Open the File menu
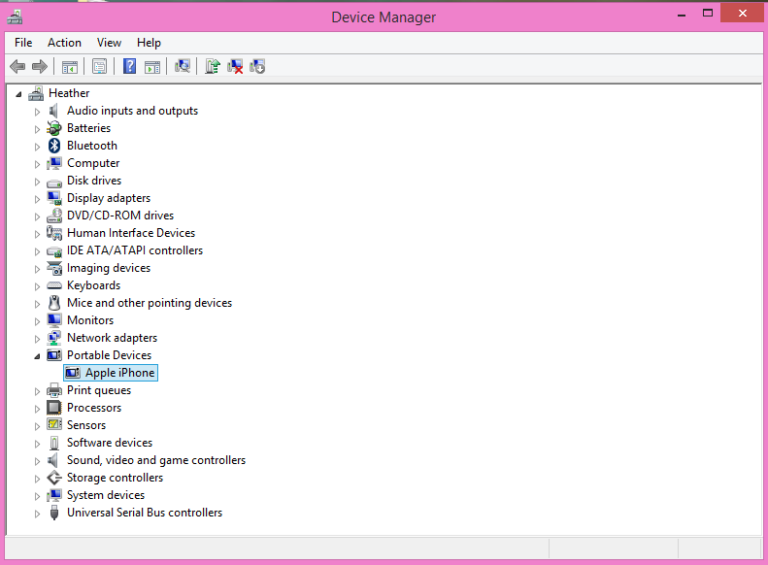 23,43
